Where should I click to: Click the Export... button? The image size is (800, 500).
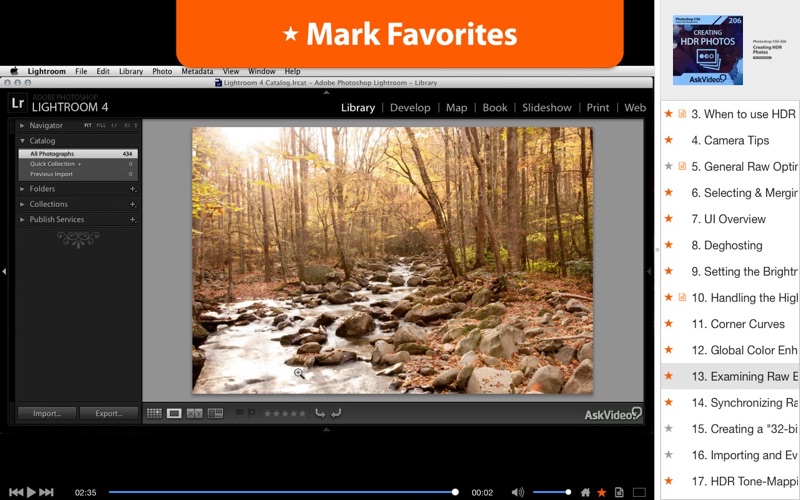(109, 413)
